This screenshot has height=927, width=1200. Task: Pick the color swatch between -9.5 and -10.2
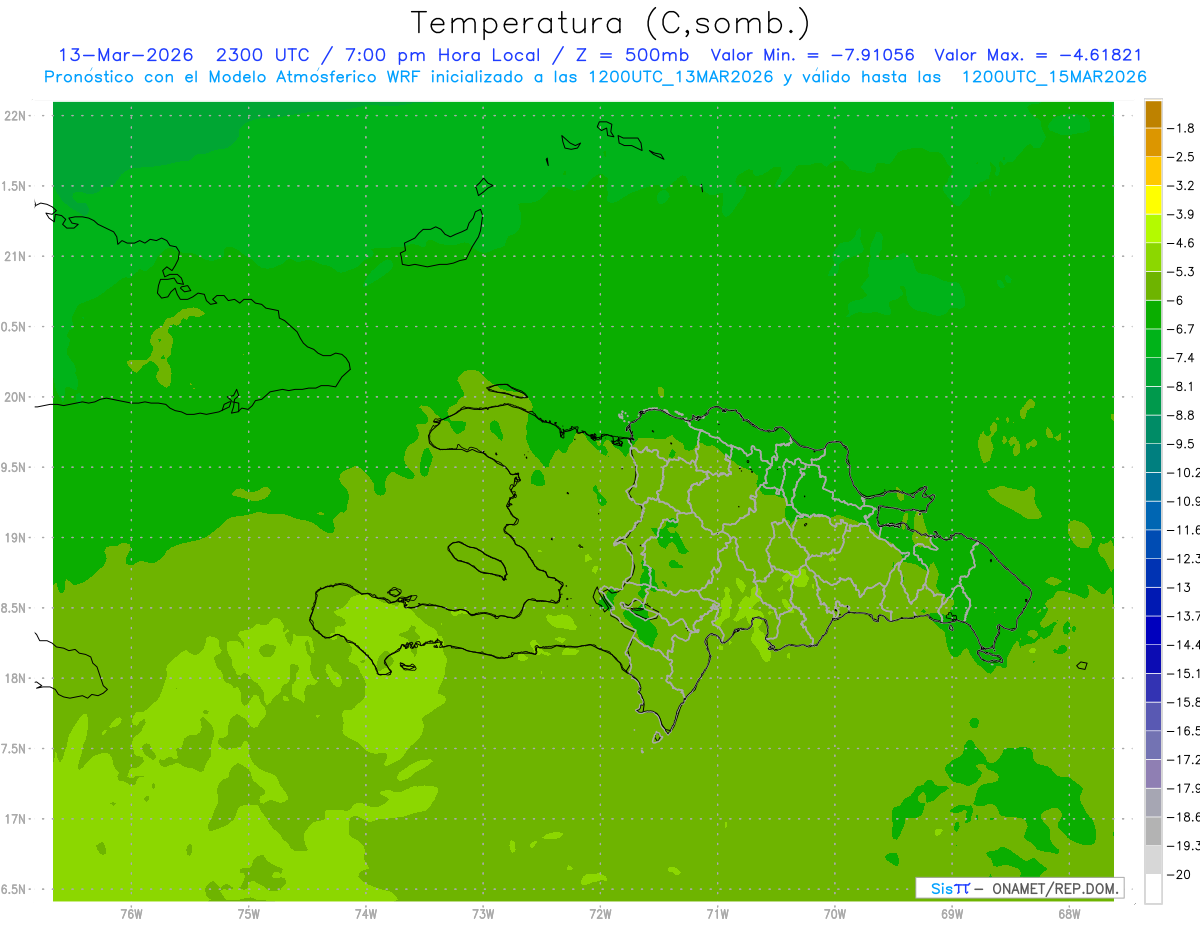click(1153, 458)
